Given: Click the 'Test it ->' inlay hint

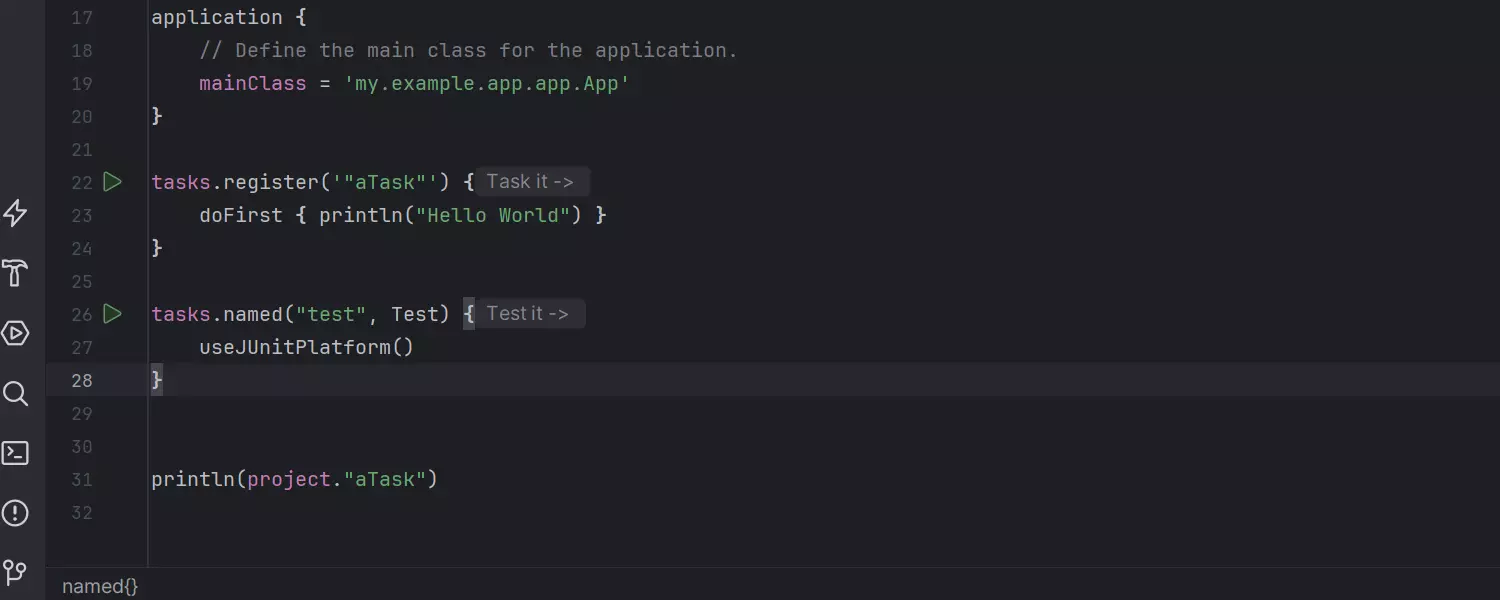Looking at the screenshot, I should pyautogui.click(x=527, y=314).
